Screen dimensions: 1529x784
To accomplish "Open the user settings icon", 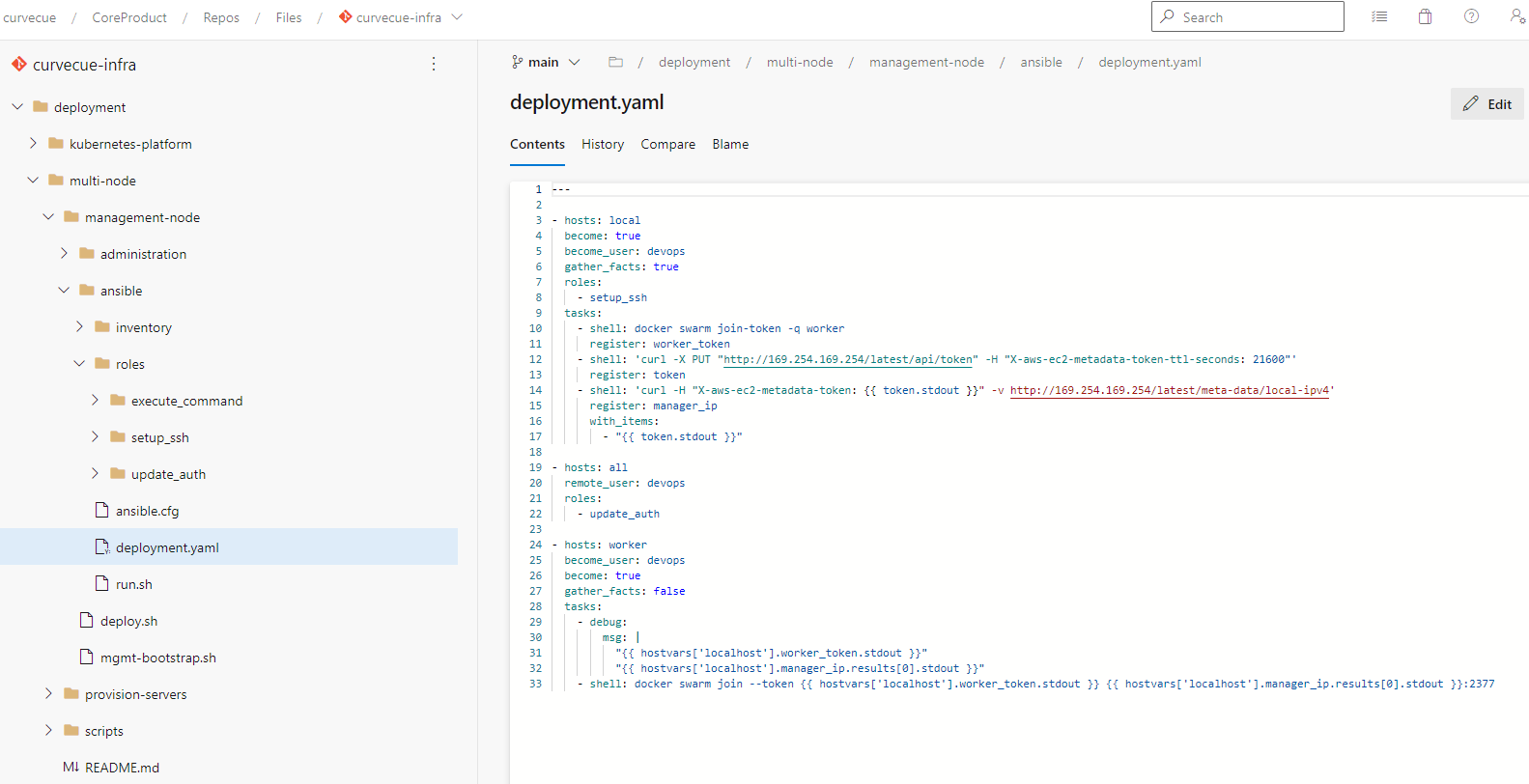I will (1517, 16).
